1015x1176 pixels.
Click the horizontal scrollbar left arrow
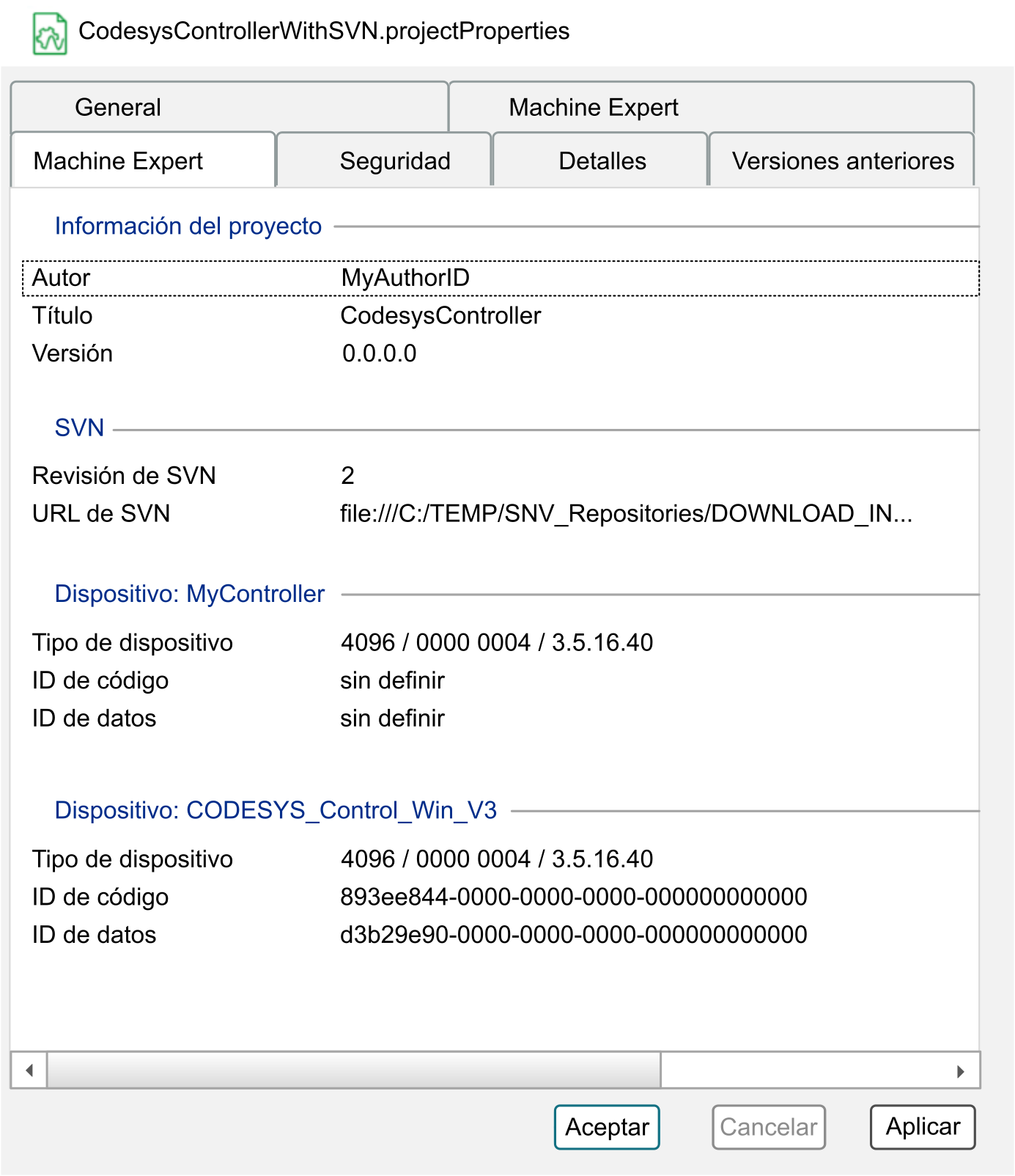click(29, 1070)
